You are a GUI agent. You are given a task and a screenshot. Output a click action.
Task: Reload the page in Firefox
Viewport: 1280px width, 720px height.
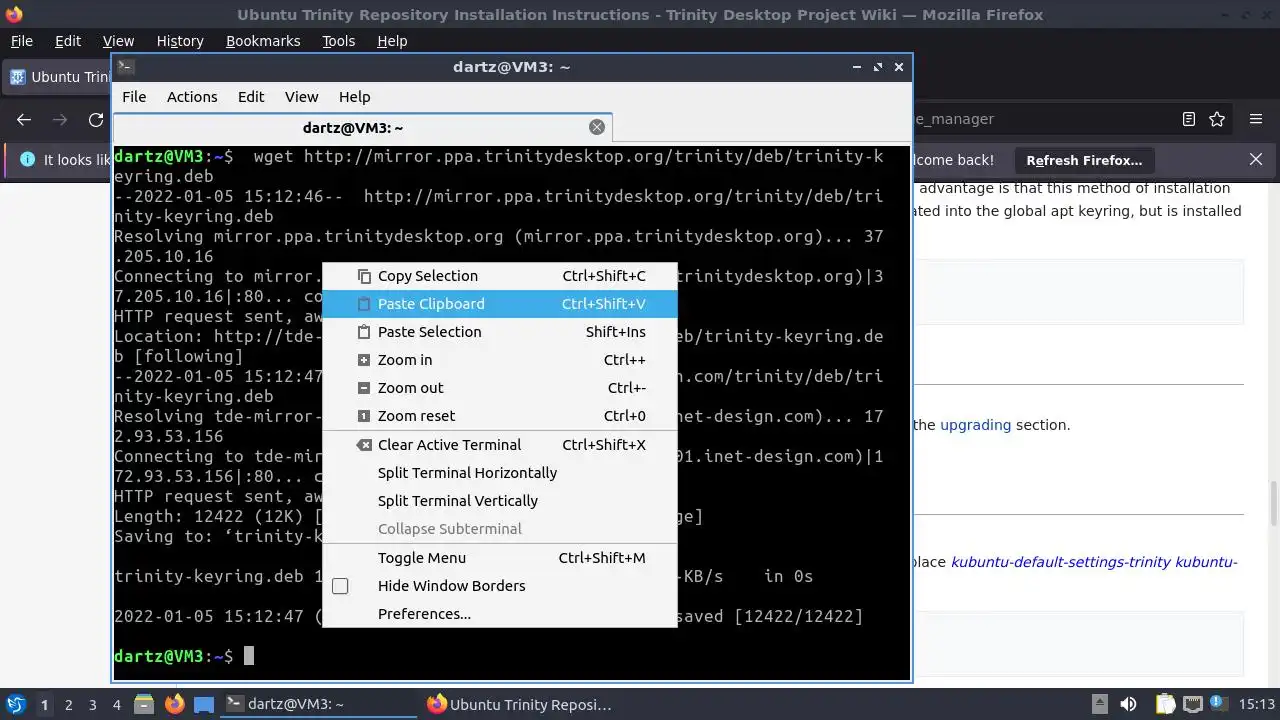96,119
